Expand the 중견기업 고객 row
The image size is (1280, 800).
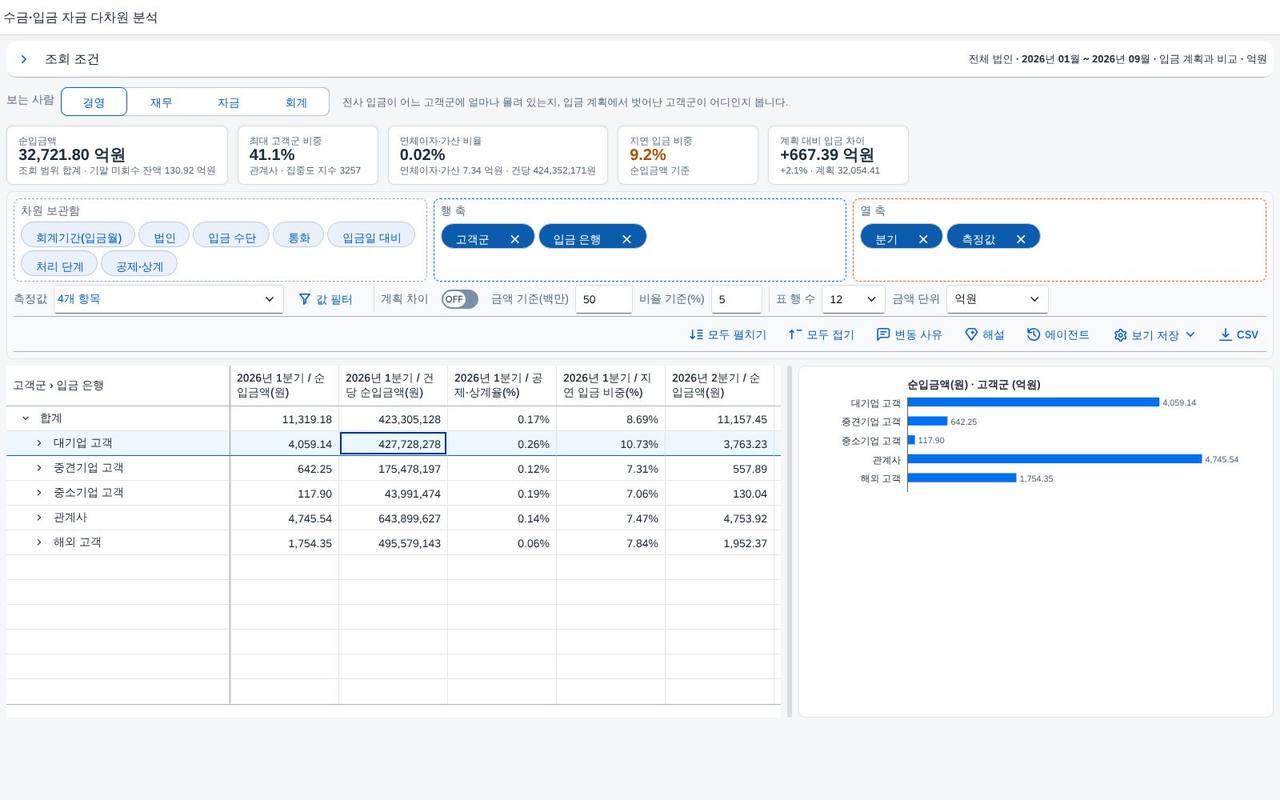(39, 468)
